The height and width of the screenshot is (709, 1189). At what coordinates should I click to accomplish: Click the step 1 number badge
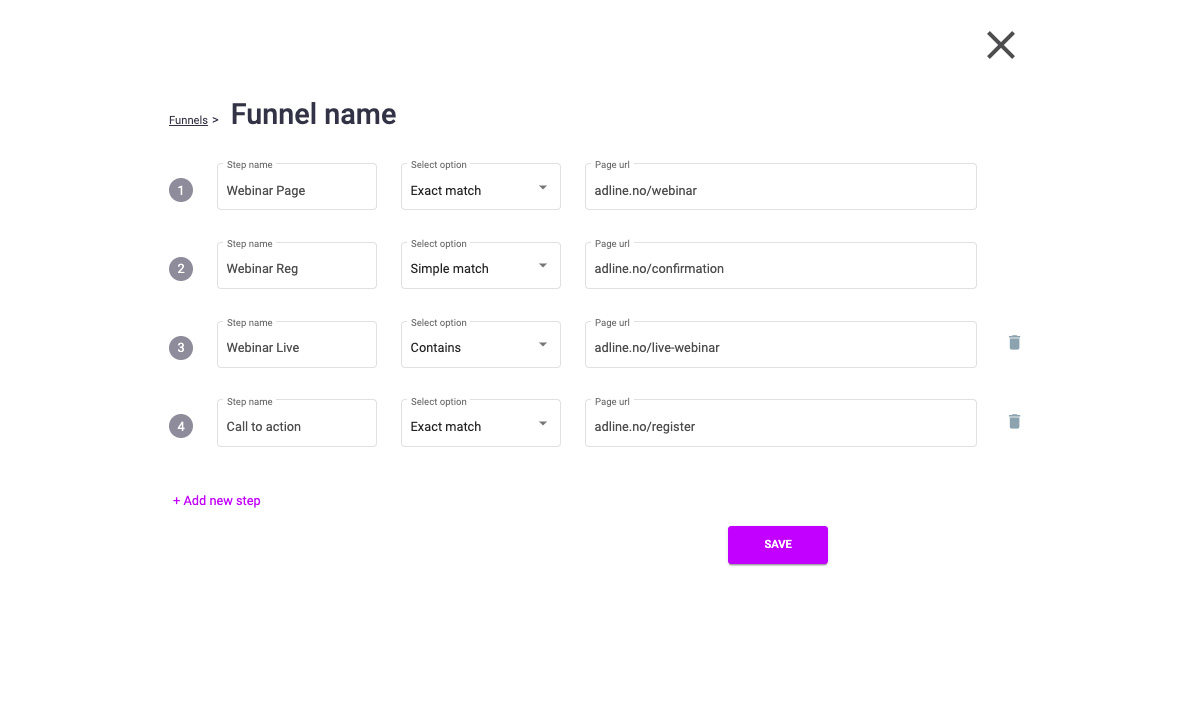pyautogui.click(x=181, y=190)
